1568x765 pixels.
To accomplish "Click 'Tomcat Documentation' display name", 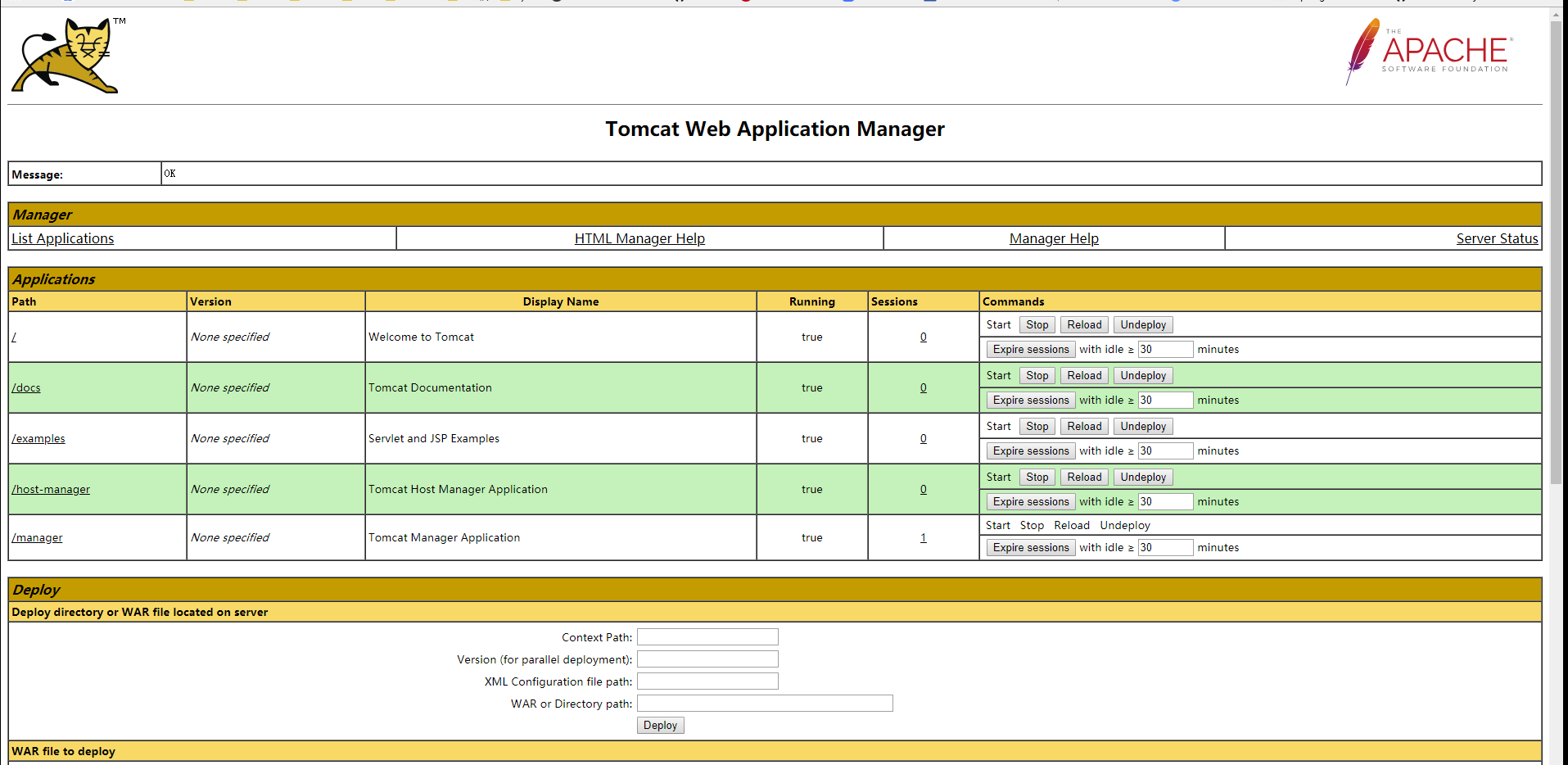I will tap(430, 387).
